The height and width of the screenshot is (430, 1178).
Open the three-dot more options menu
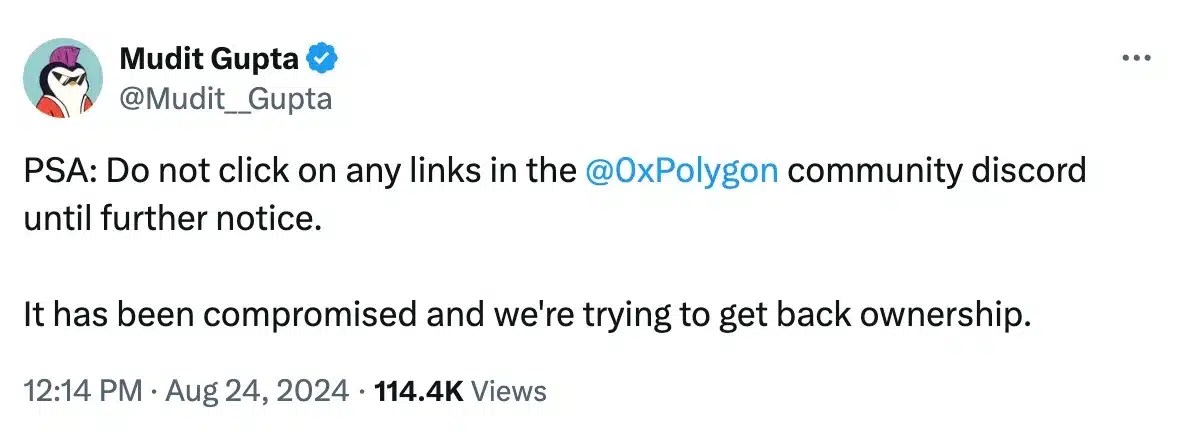coord(1137,58)
